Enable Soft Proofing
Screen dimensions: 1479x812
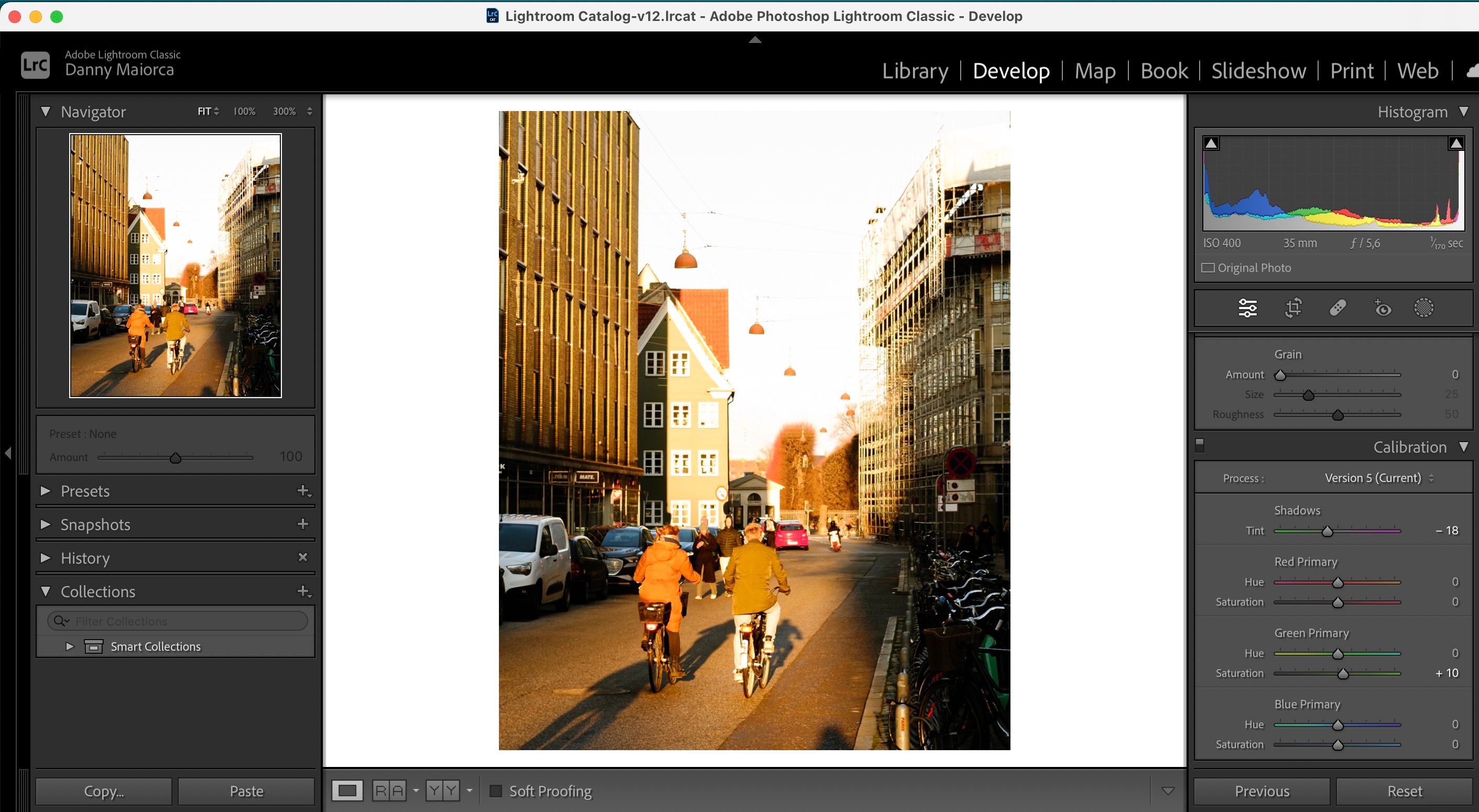pyautogui.click(x=496, y=791)
